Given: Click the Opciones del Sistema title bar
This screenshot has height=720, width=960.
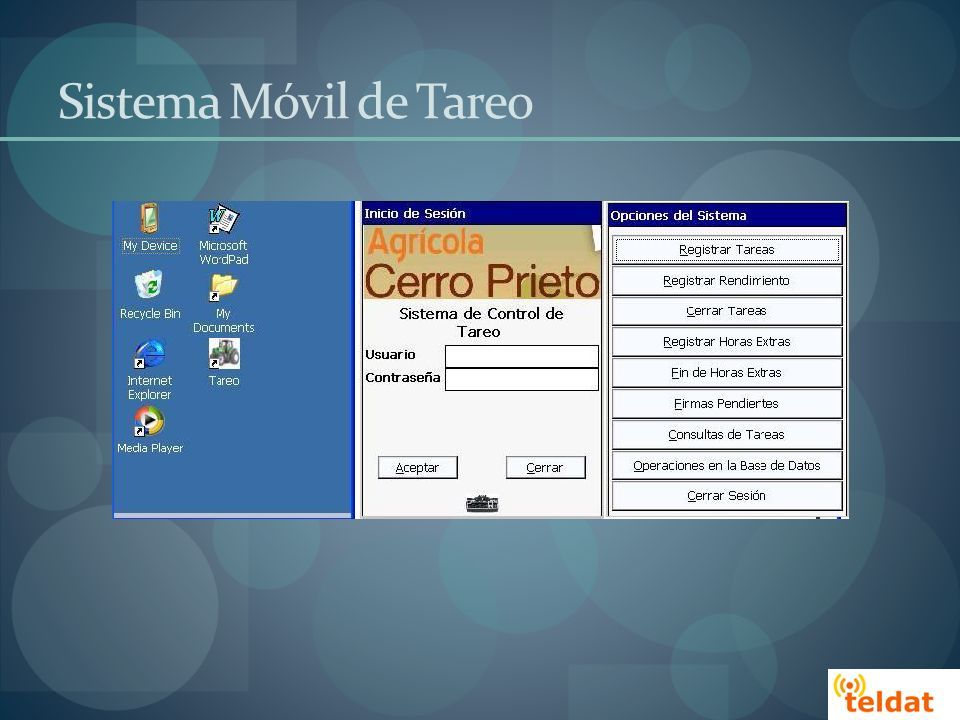Looking at the screenshot, I should tap(727, 216).
